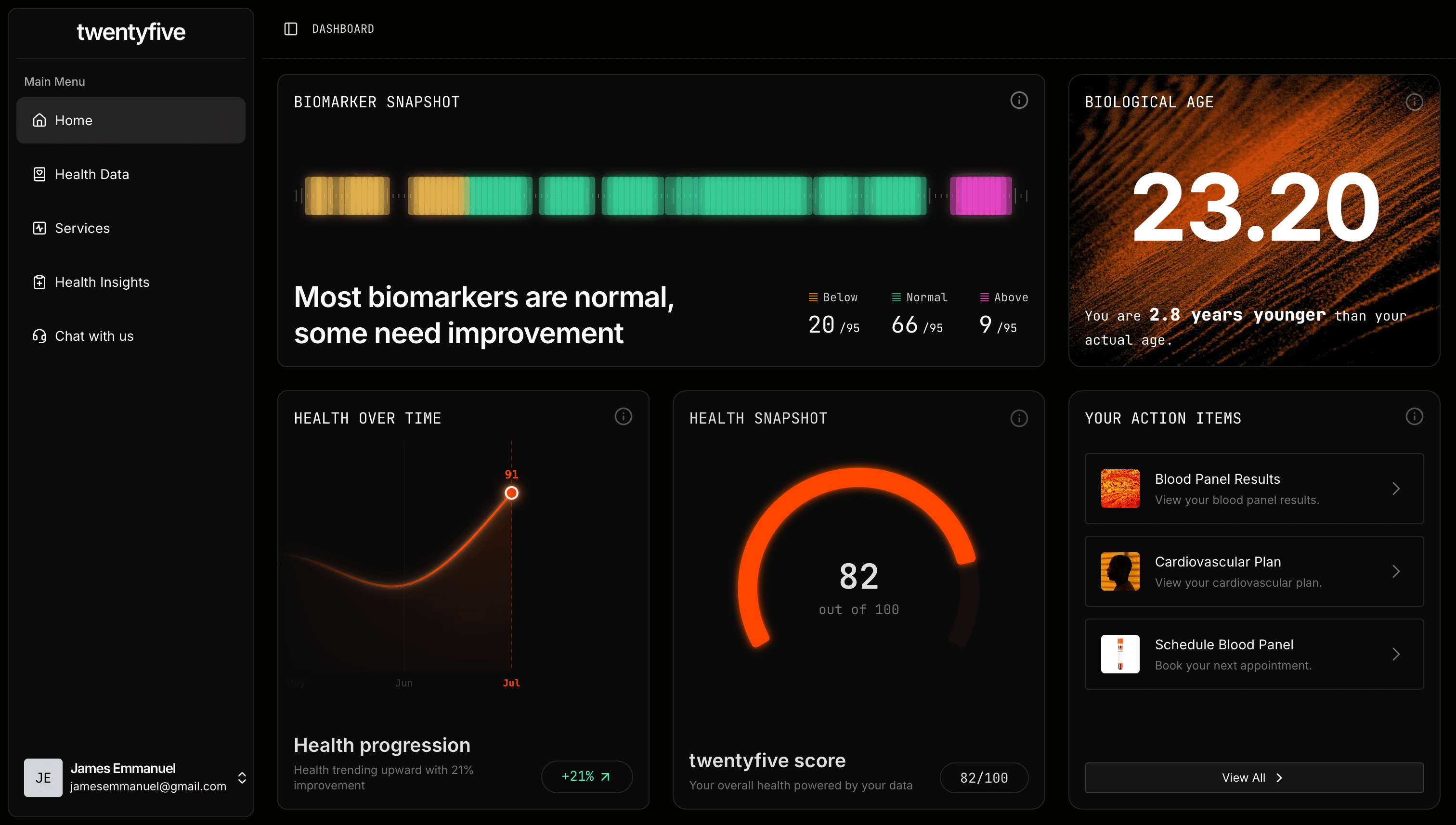
Task: Open the Your Action Items info icon
Action: [1414, 416]
